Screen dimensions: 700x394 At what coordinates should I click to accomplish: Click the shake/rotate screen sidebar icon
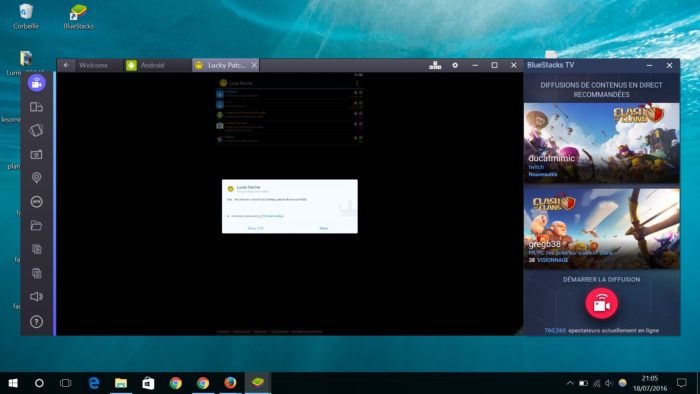pyautogui.click(x=36, y=130)
